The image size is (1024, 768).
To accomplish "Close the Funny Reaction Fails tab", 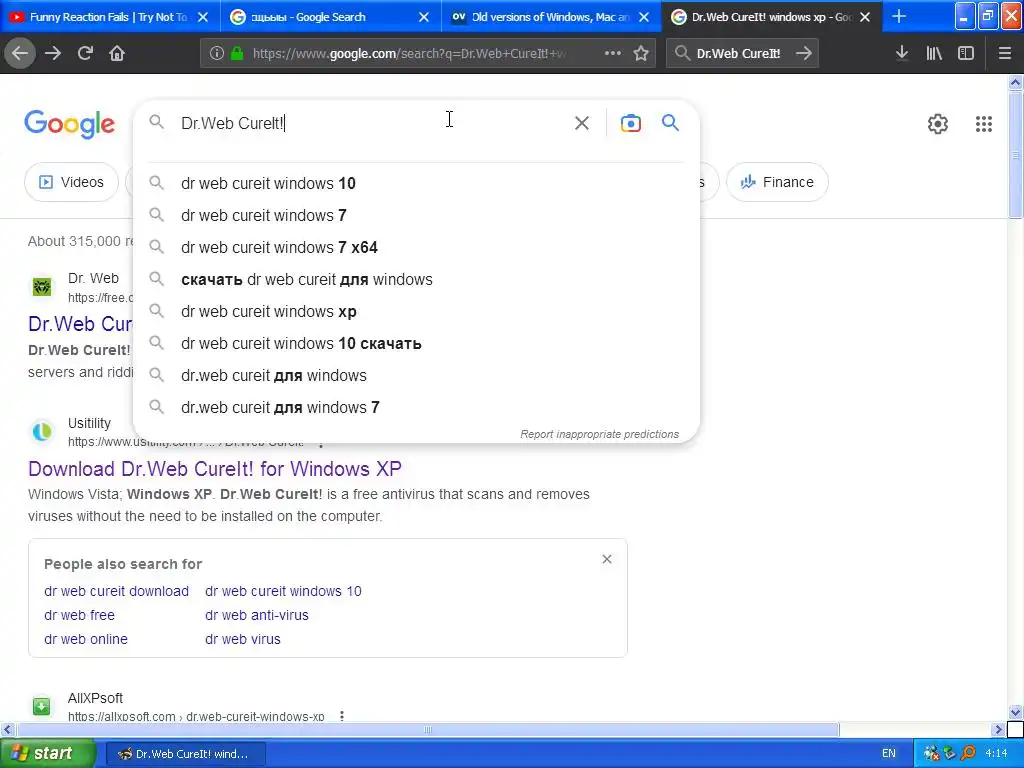I will coord(203,17).
